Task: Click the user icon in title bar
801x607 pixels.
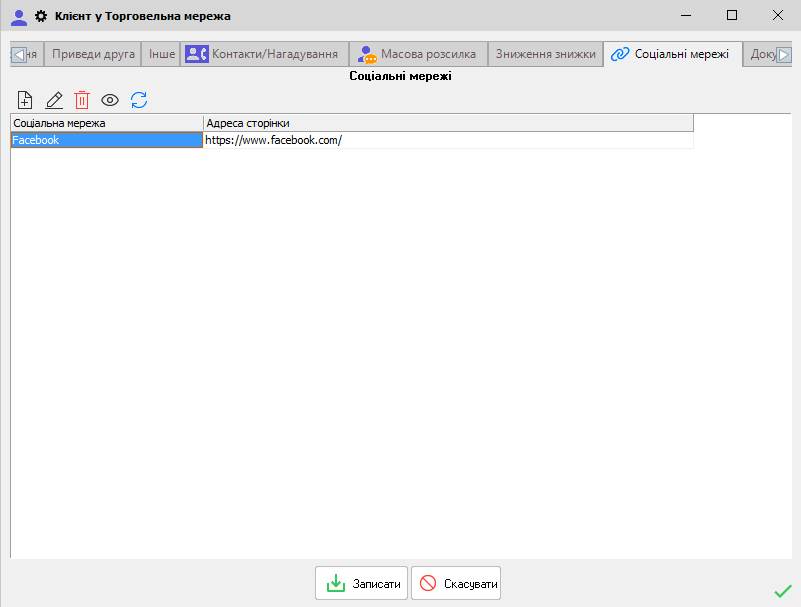Action: (18, 16)
